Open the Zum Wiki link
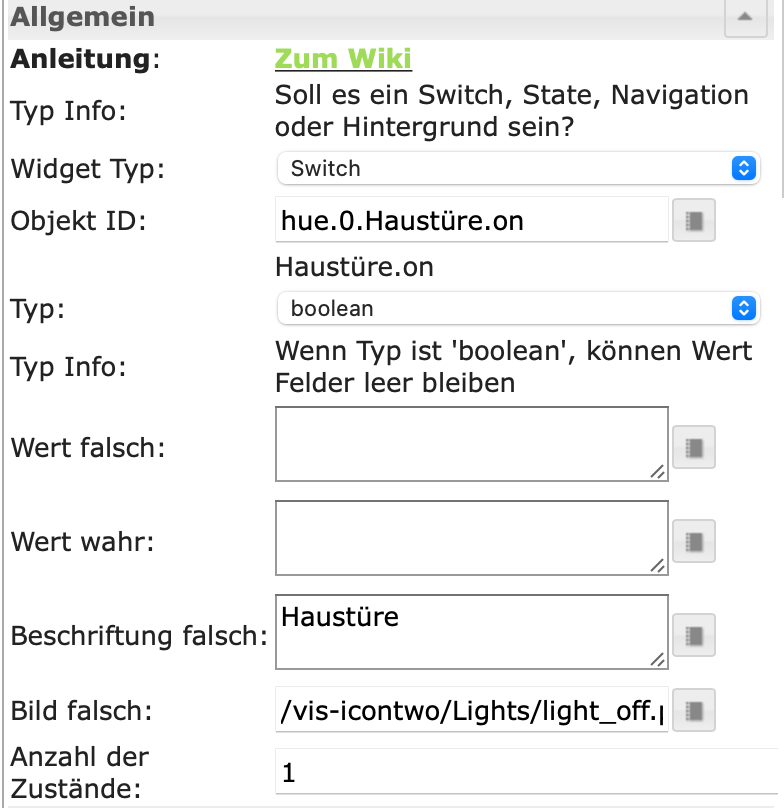This screenshot has width=784, height=808. [x=343, y=59]
